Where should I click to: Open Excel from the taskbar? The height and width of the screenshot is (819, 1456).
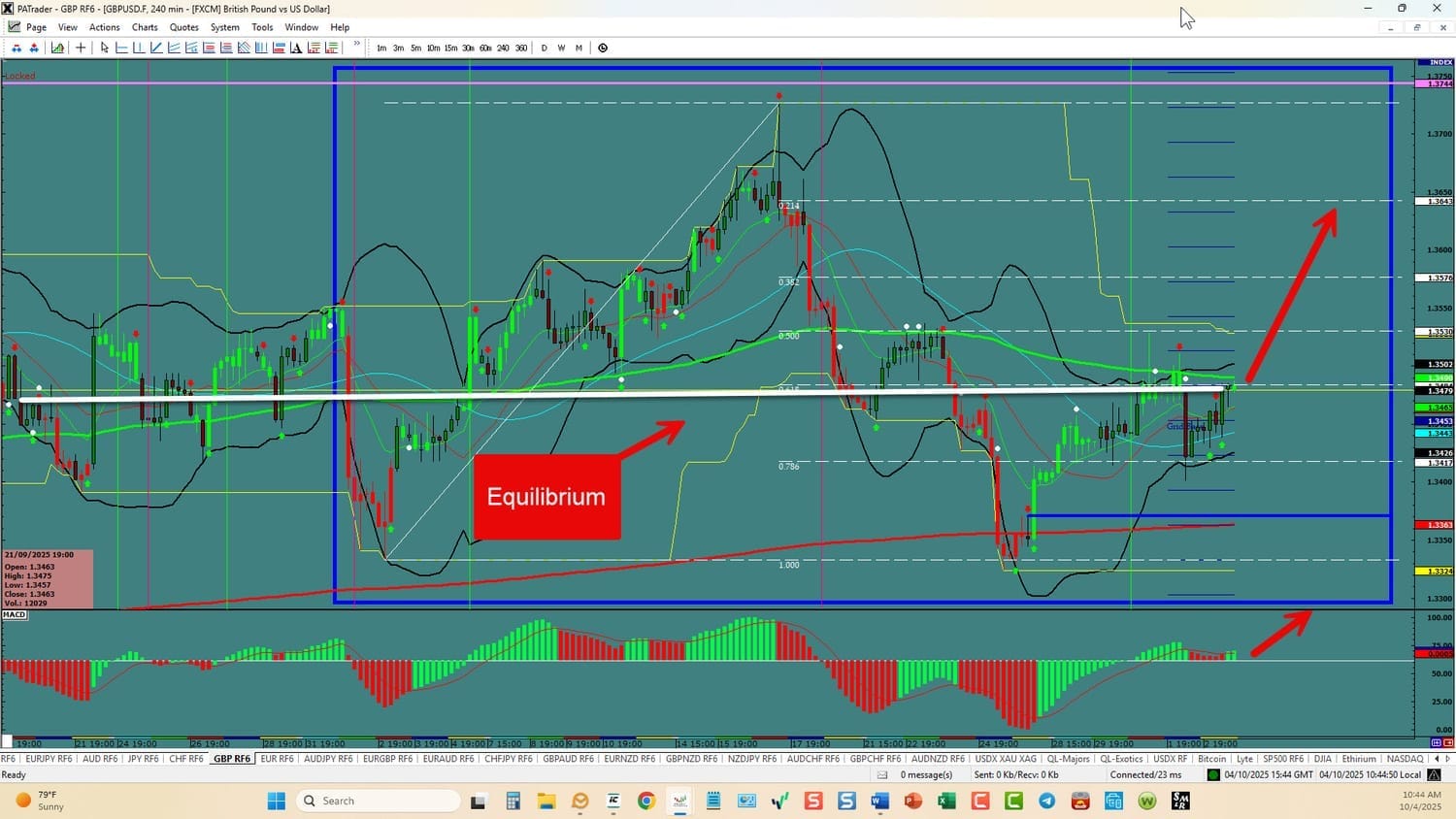click(x=946, y=801)
